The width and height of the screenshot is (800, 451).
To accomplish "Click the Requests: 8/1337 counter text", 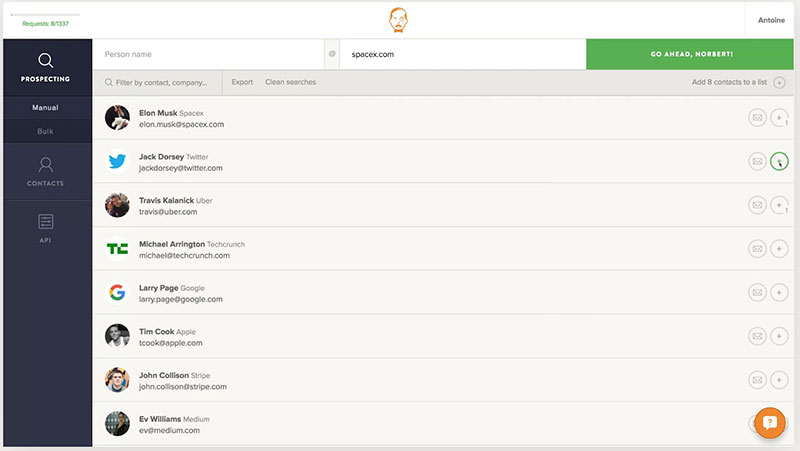I will [45, 23].
